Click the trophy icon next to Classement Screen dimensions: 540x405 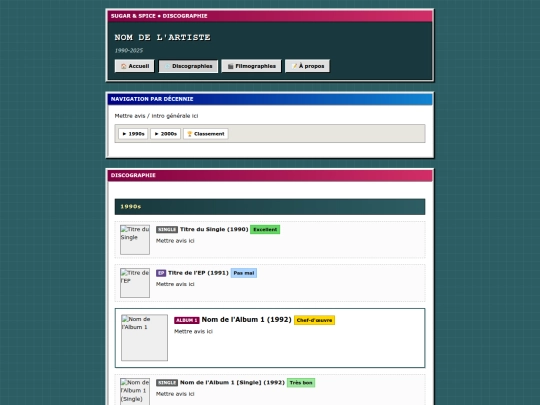(189, 134)
